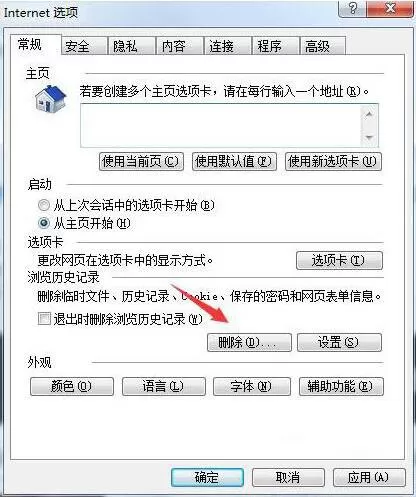Open the 字体(N) fonts dialog
This screenshot has width=416, height=497.
252,386
